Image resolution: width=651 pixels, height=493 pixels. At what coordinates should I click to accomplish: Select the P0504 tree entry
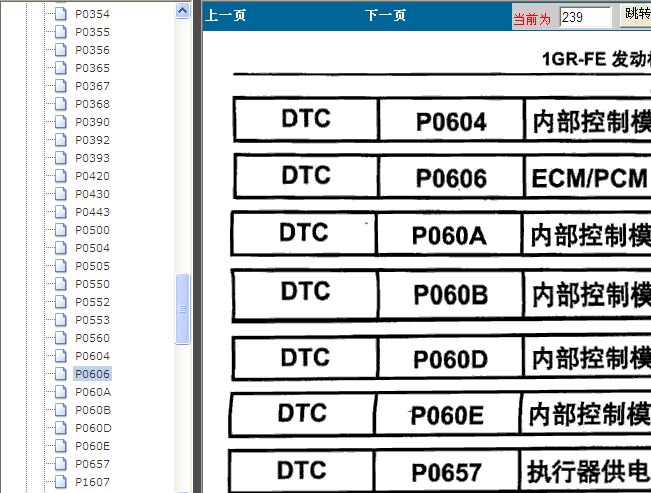[x=92, y=248]
